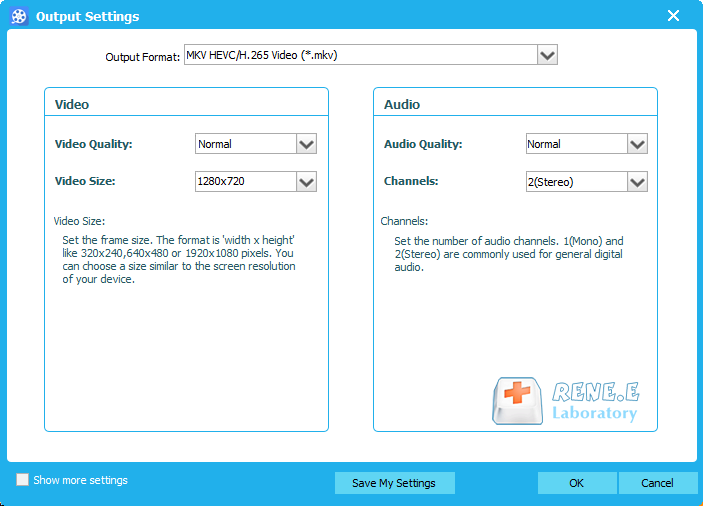Open the Audio Quality dropdown arrow
703x506 pixels.
[x=638, y=144]
